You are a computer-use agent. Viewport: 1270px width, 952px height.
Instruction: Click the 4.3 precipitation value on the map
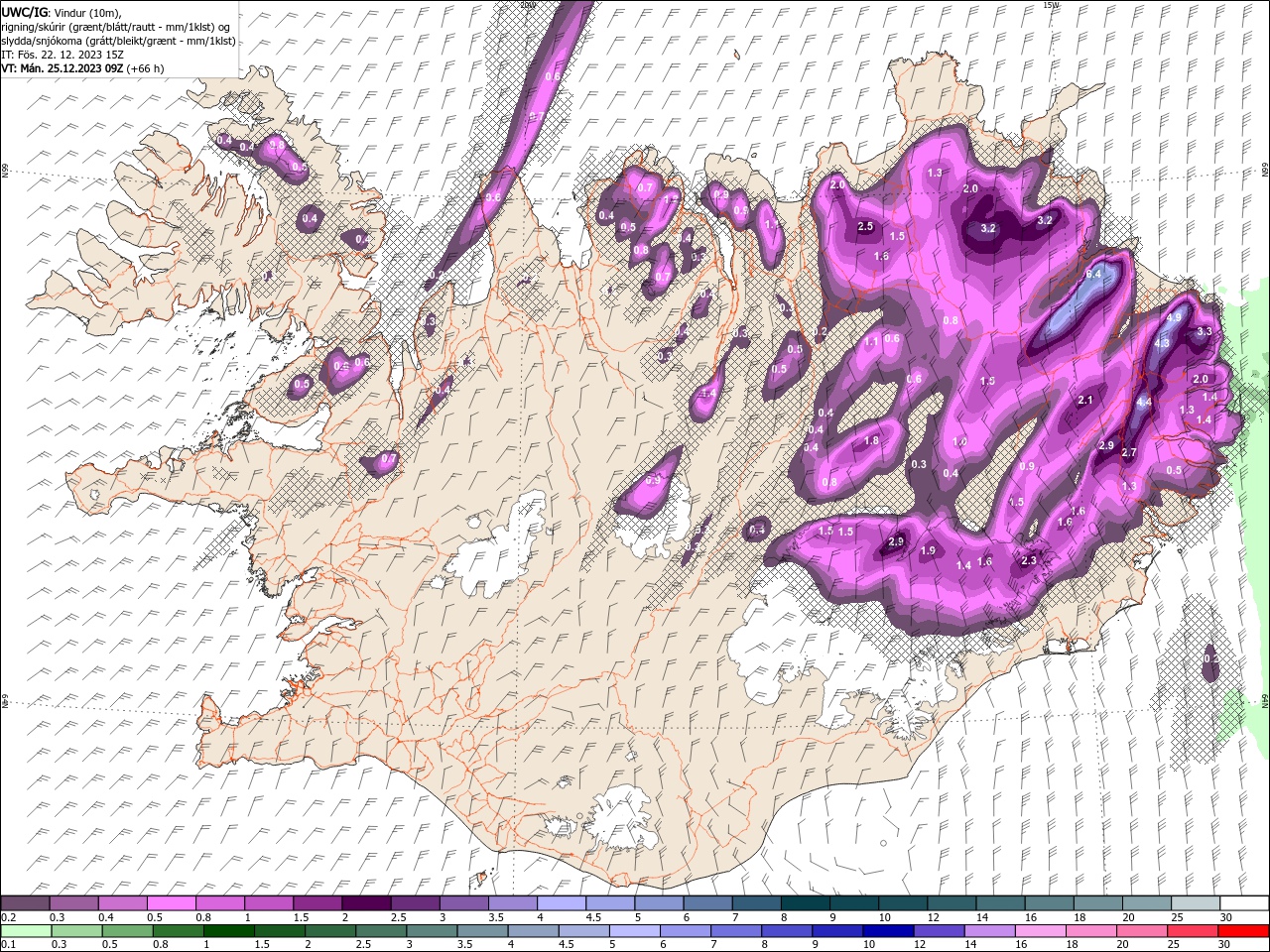[1164, 343]
